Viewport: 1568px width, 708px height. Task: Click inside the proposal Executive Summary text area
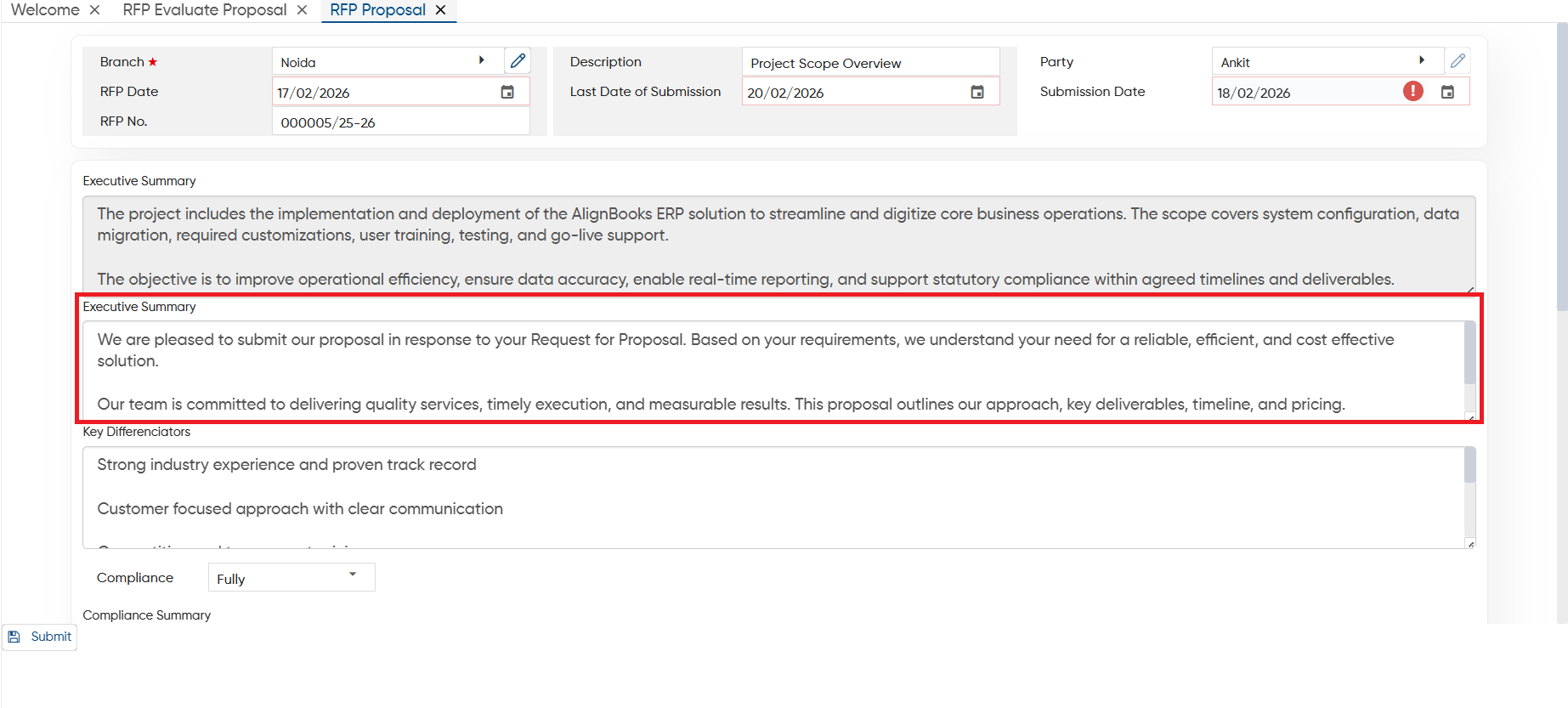tap(773, 371)
